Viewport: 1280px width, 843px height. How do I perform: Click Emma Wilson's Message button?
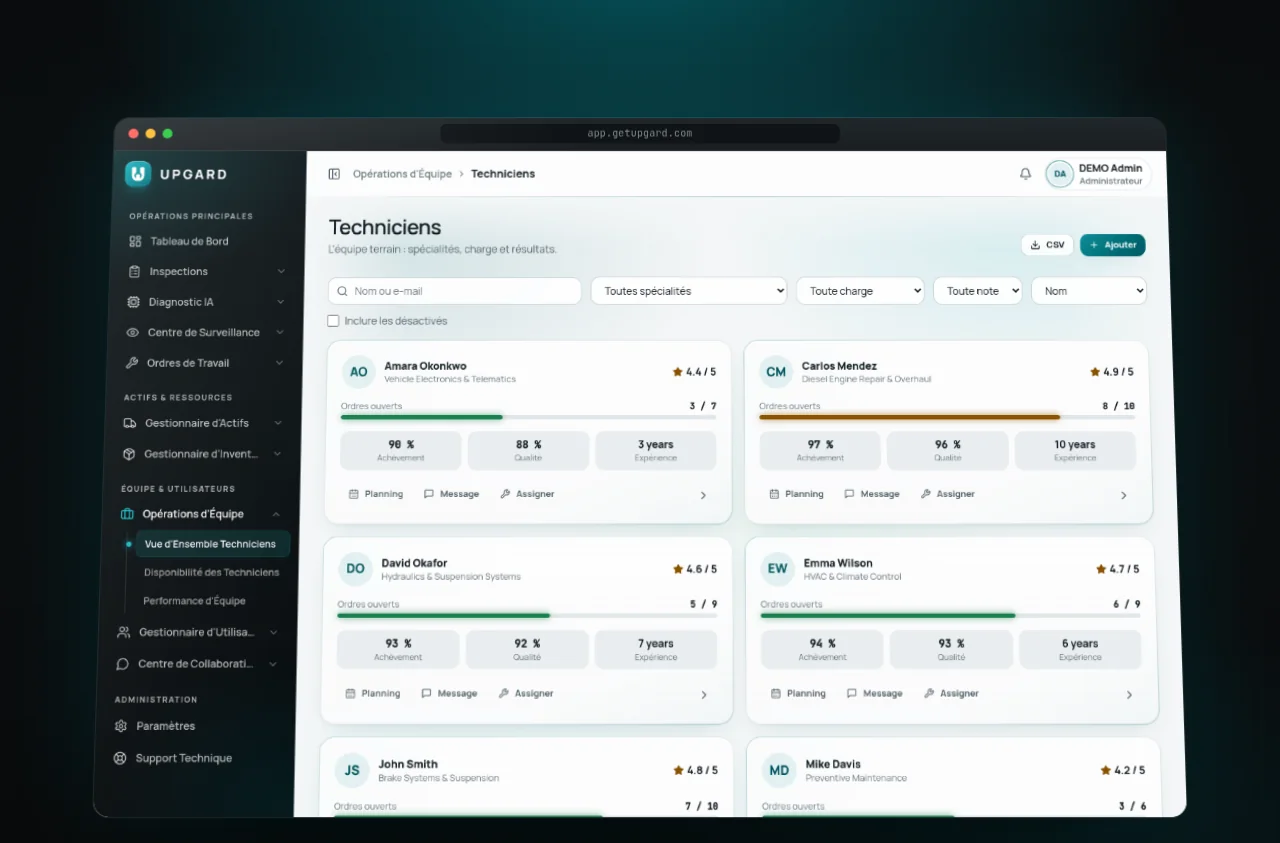pyautogui.click(x=874, y=693)
